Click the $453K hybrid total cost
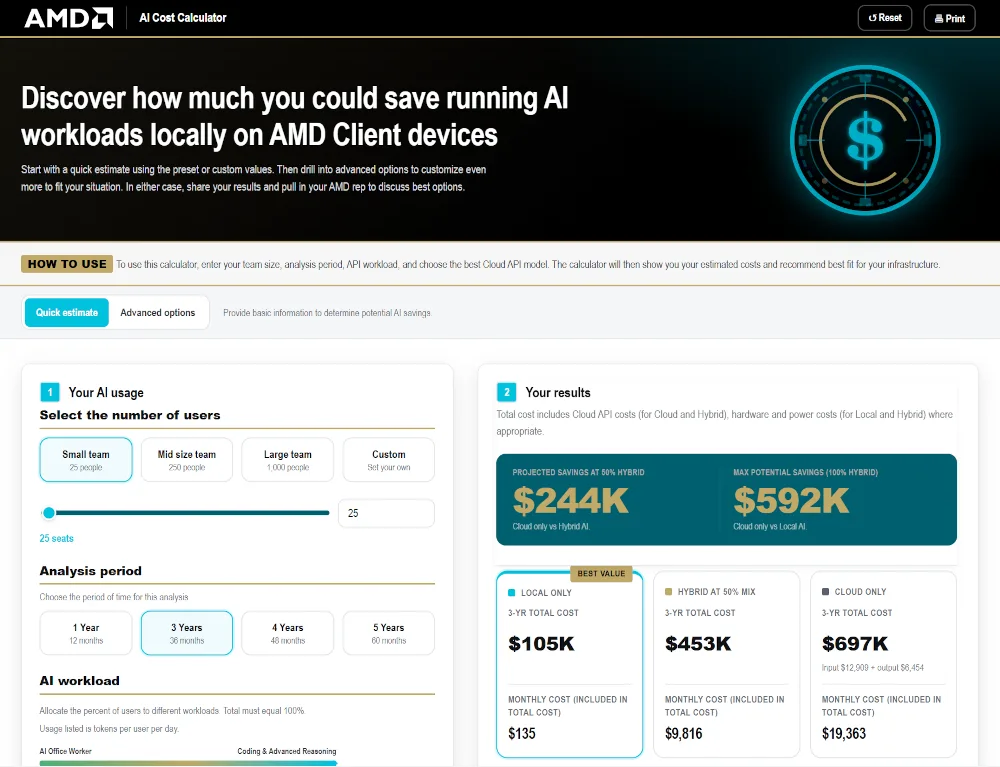Viewport: 1000px width, 767px height. click(x=698, y=643)
